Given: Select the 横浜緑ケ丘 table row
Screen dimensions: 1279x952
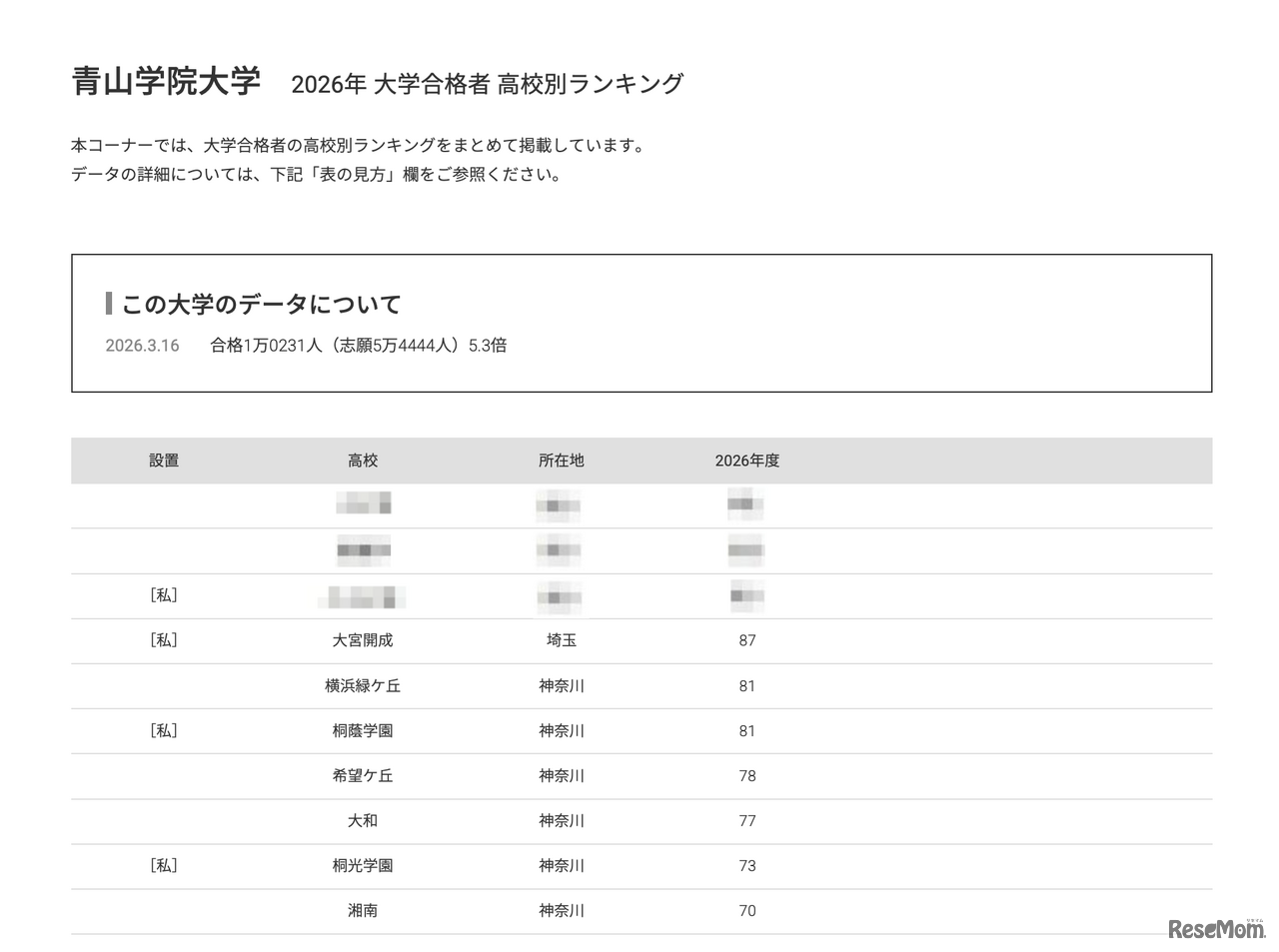Looking at the screenshot, I should point(363,685).
